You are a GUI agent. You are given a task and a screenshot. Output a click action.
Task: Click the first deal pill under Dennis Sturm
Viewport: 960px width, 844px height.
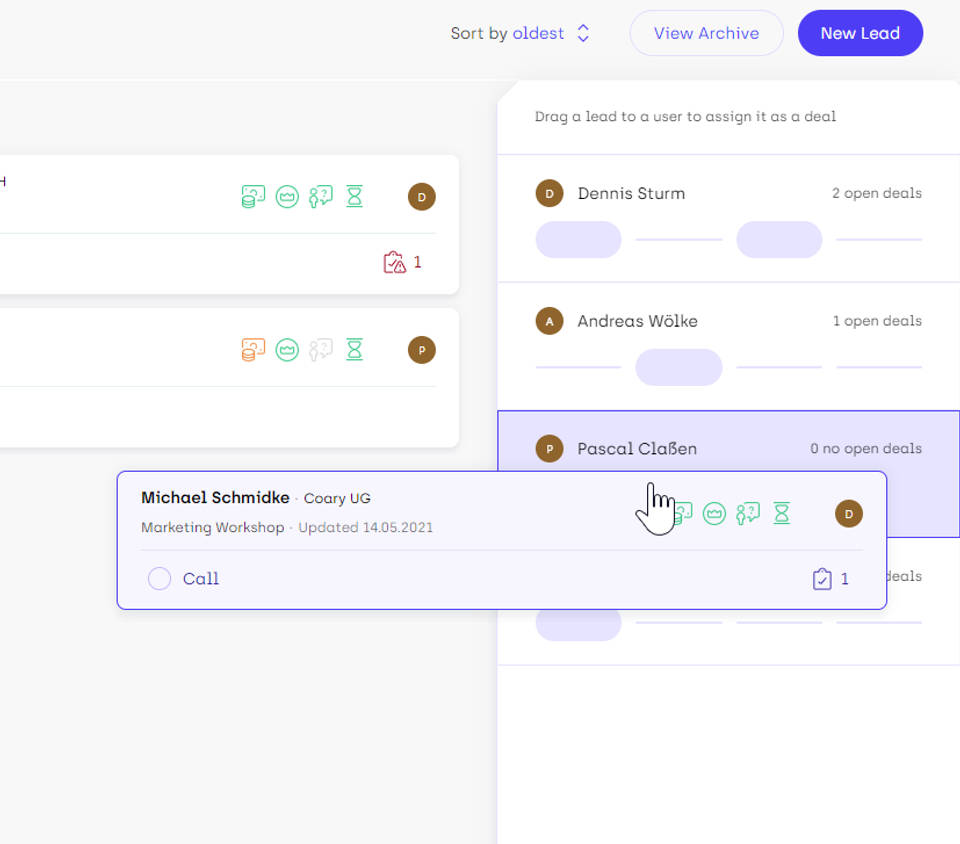pyautogui.click(x=579, y=239)
